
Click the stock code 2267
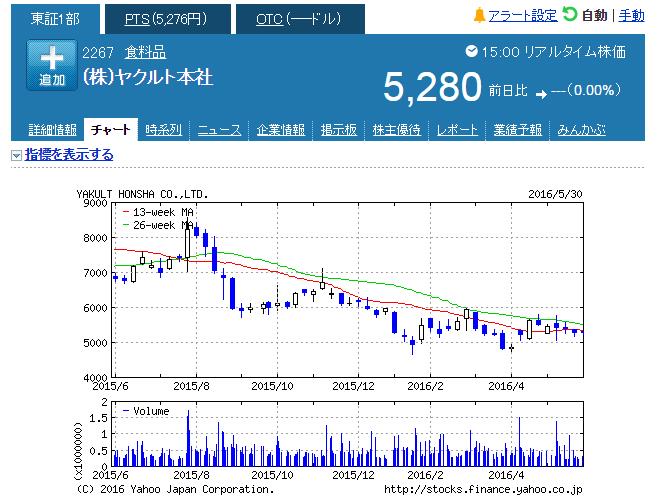pos(97,53)
